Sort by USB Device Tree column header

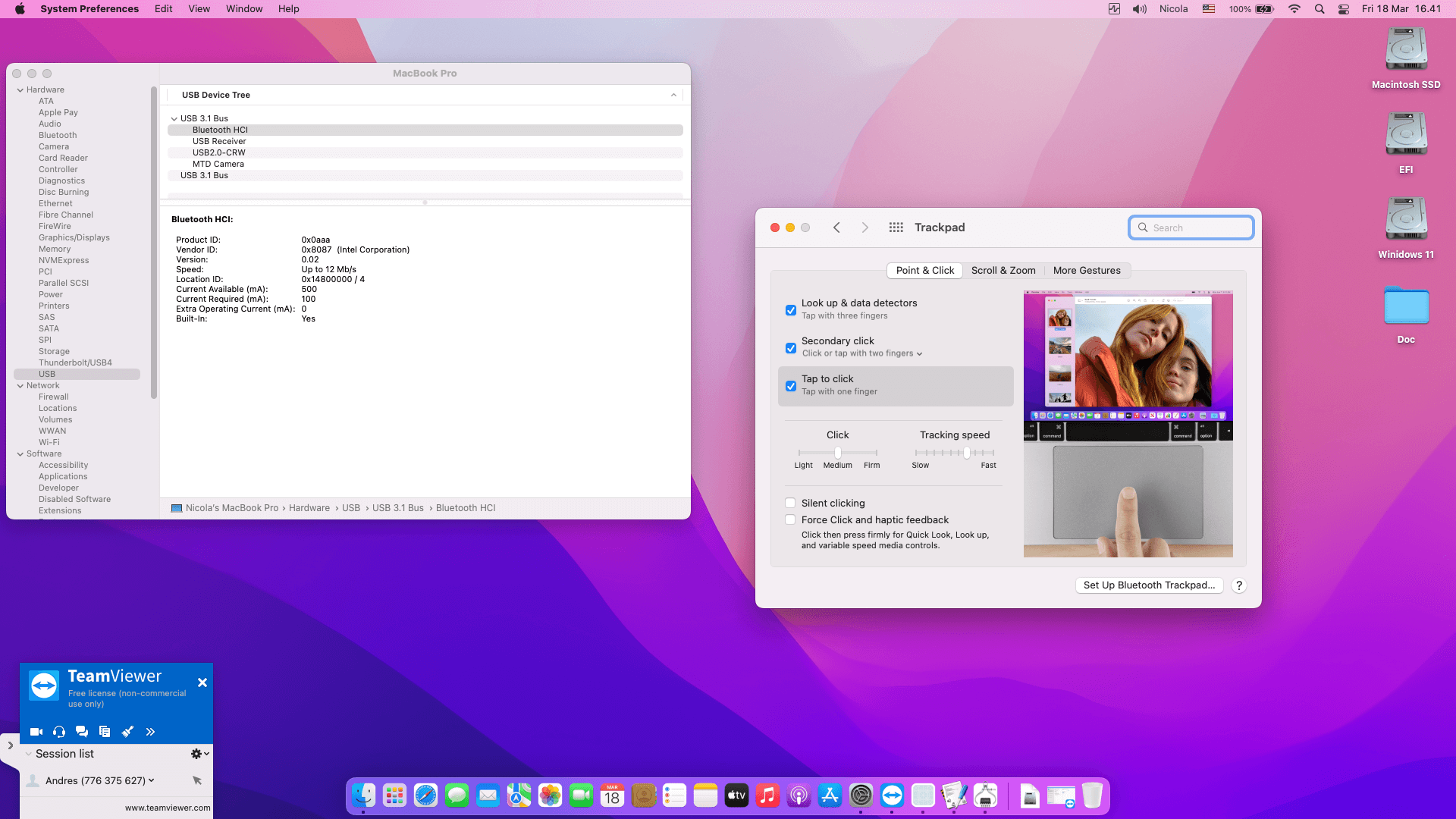425,95
